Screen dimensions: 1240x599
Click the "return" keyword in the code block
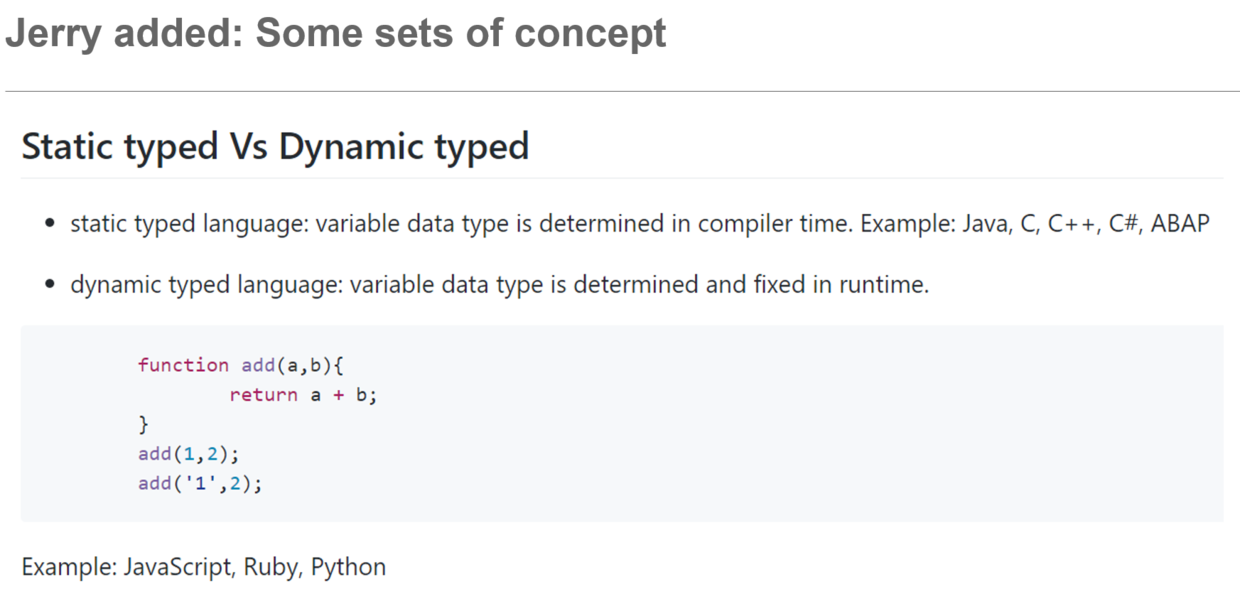click(x=263, y=395)
